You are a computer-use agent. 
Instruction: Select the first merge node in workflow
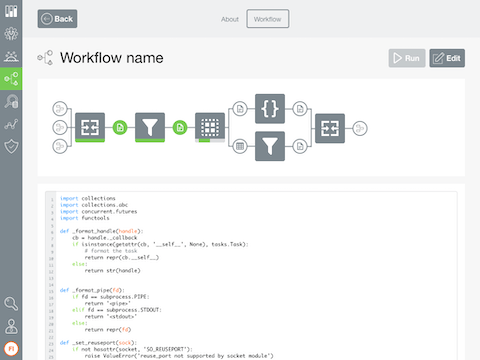[90, 127]
